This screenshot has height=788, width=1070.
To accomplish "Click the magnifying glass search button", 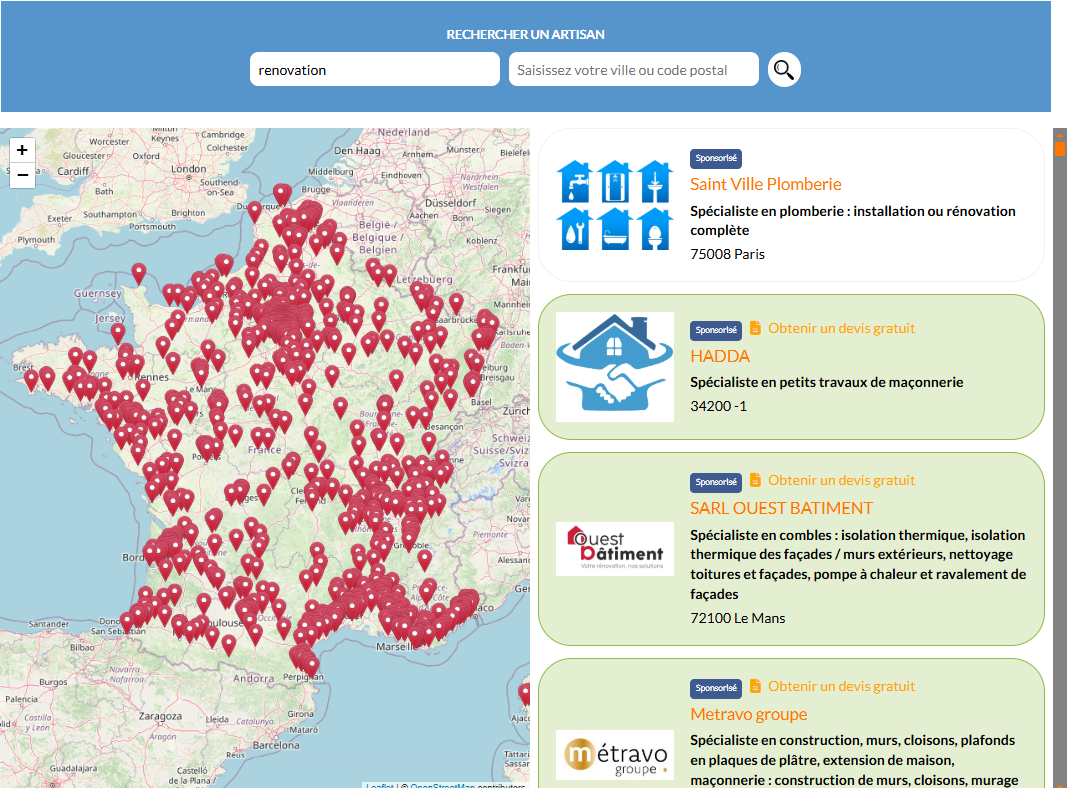I will (783, 70).
